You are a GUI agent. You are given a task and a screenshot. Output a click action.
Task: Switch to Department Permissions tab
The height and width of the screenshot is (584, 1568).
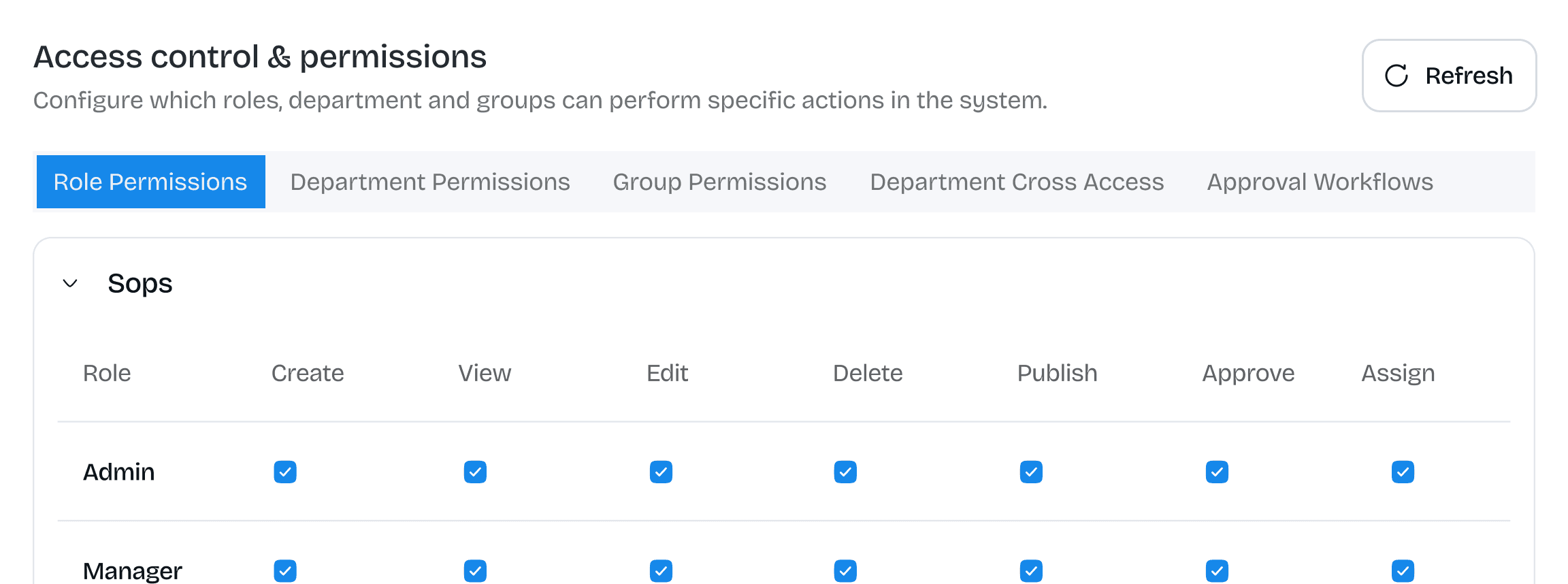coord(429,182)
